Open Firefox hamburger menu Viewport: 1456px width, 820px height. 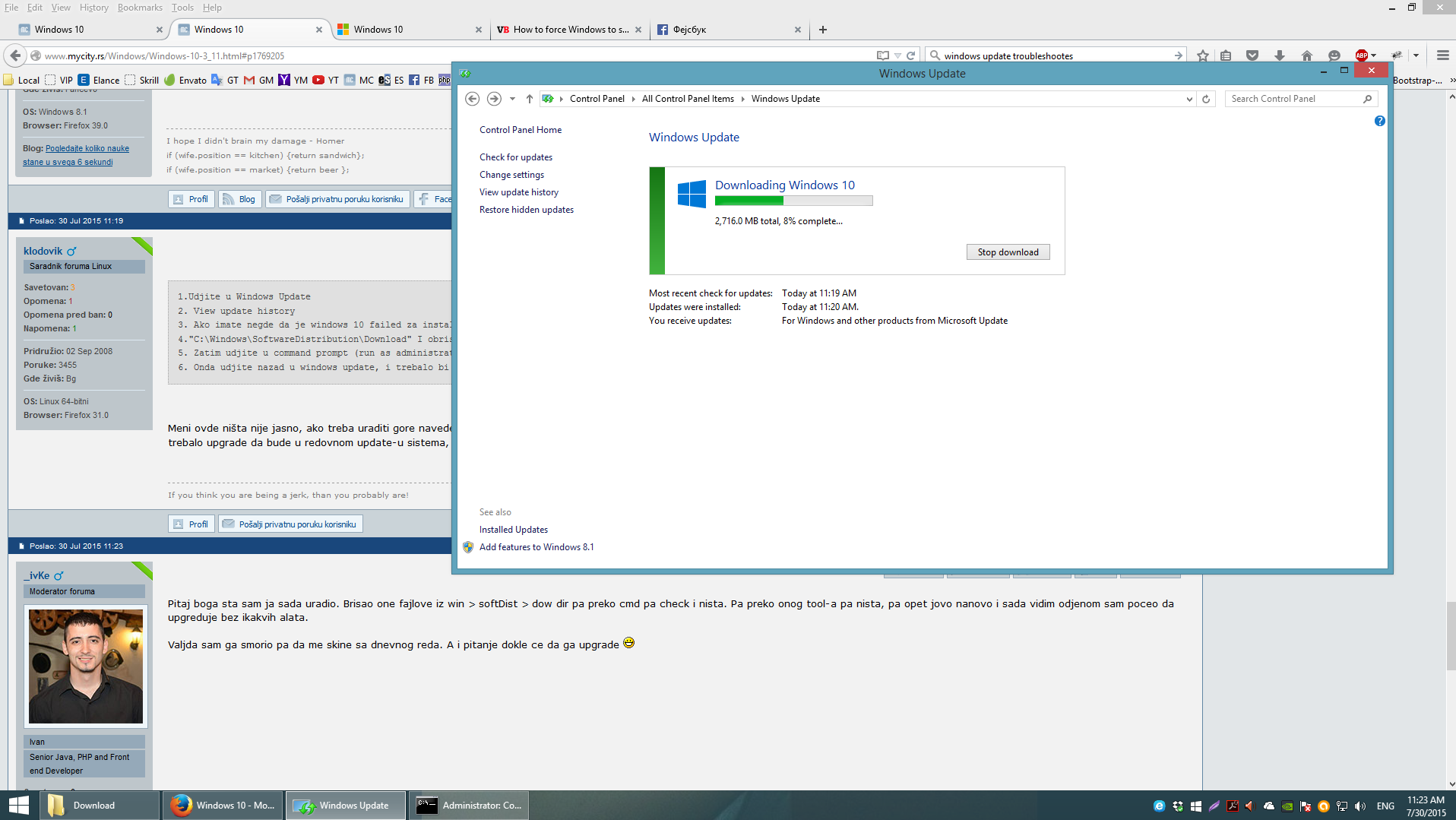pos(1443,55)
